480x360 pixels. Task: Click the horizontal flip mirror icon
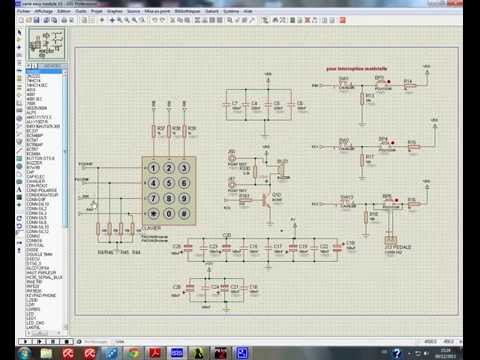tap(19, 243)
